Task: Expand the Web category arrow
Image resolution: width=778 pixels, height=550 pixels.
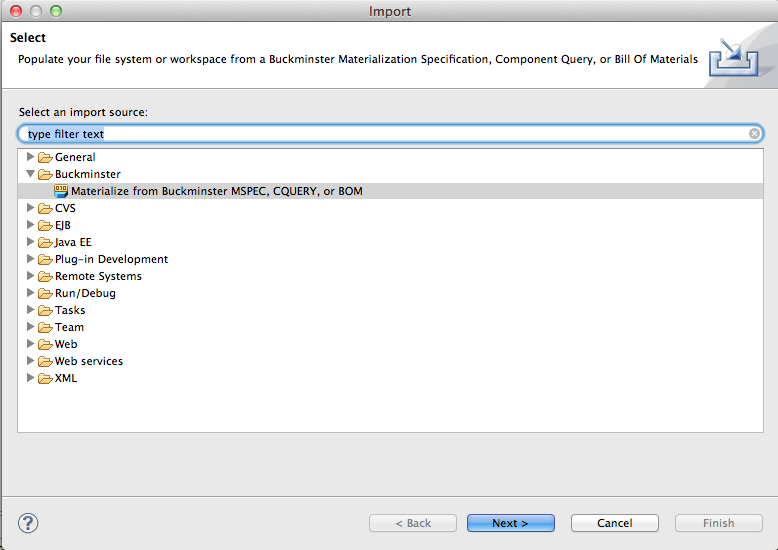Action: coord(30,344)
